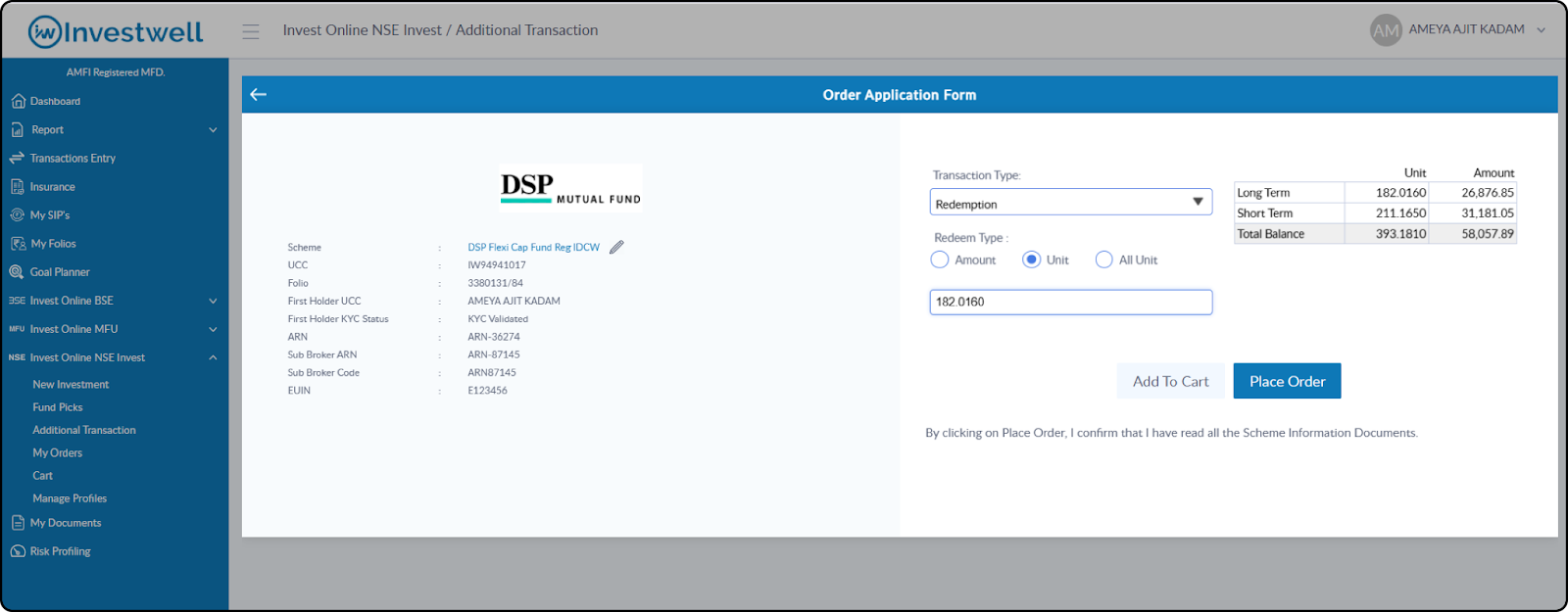Click the Long Term amount 26,876.85
Screen dimensions: 1568x612
click(x=1488, y=193)
